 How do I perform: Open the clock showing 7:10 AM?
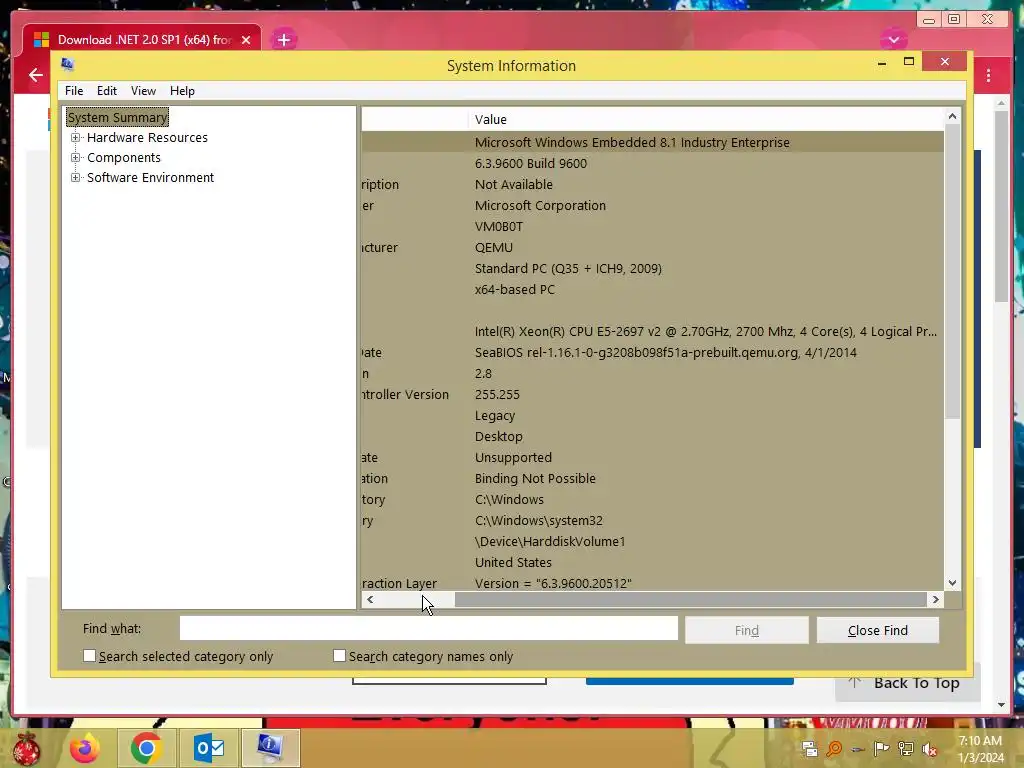[x=980, y=741]
